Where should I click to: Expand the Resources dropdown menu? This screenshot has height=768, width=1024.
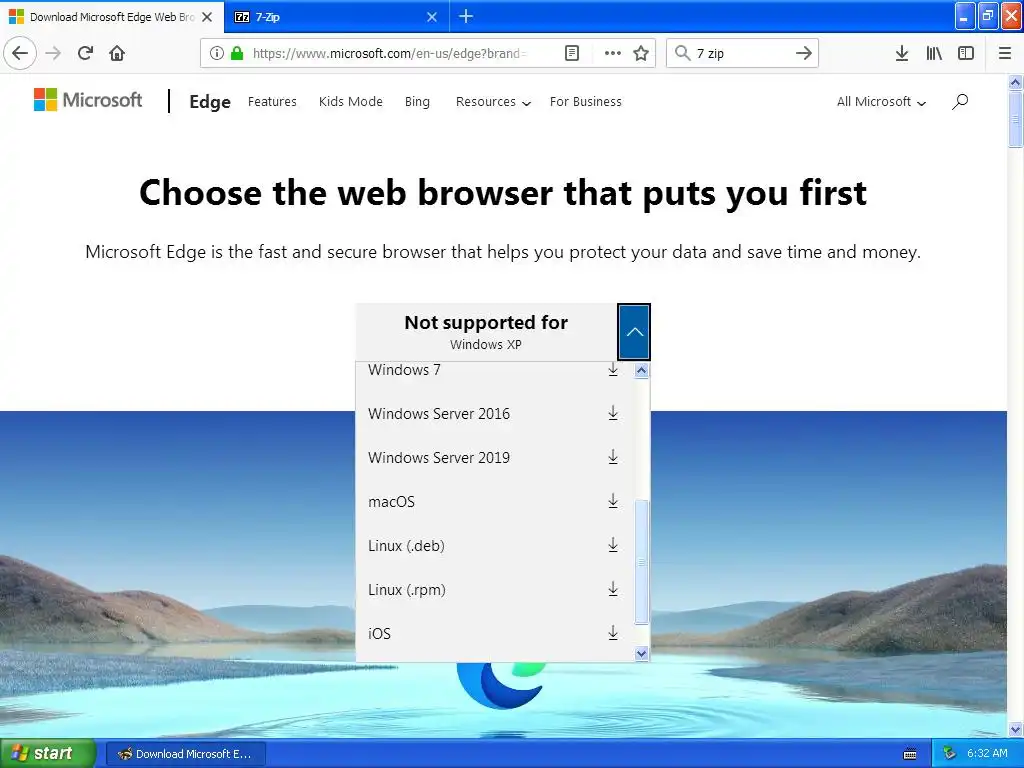click(x=493, y=102)
